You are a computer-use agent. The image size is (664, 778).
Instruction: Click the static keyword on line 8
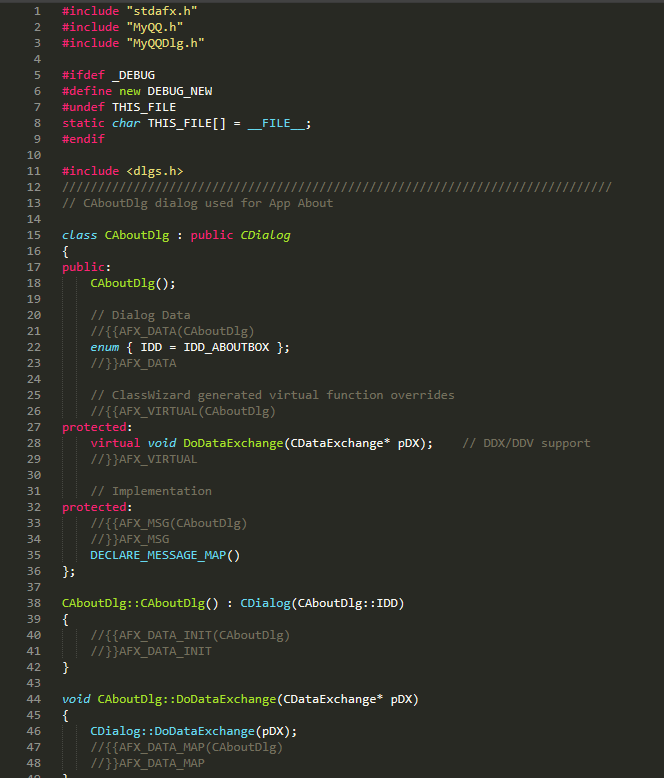point(83,123)
